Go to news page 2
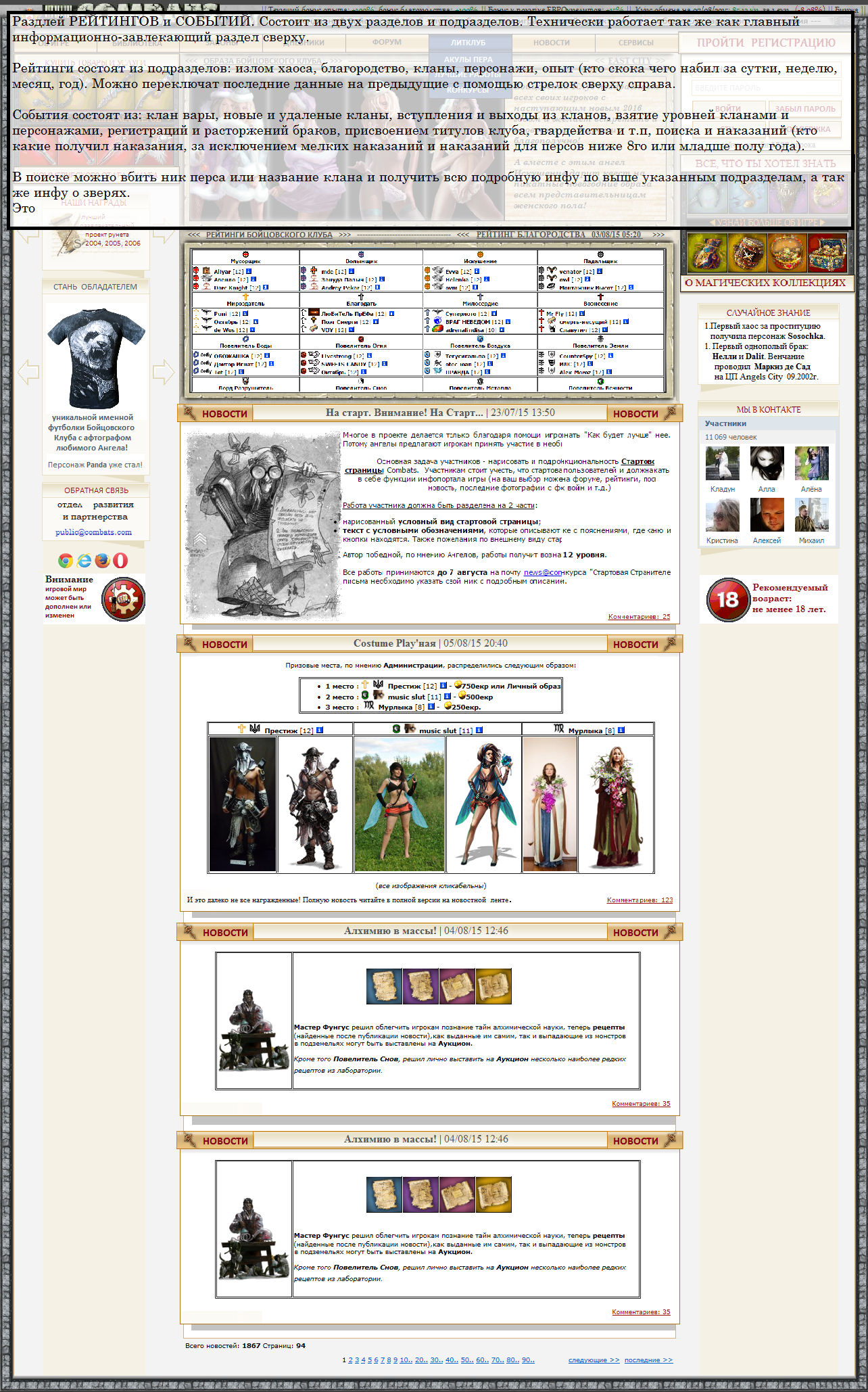 [x=350, y=1360]
